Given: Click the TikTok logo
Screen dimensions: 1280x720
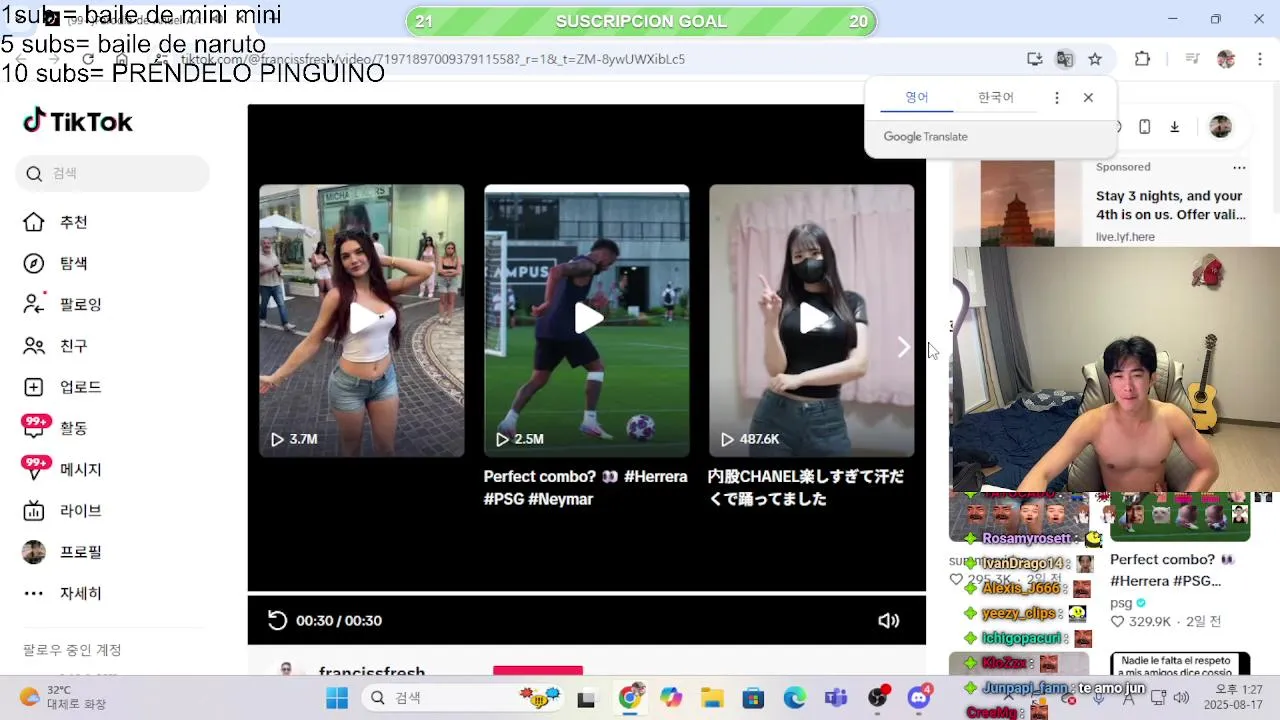Looking at the screenshot, I should click(78, 121).
